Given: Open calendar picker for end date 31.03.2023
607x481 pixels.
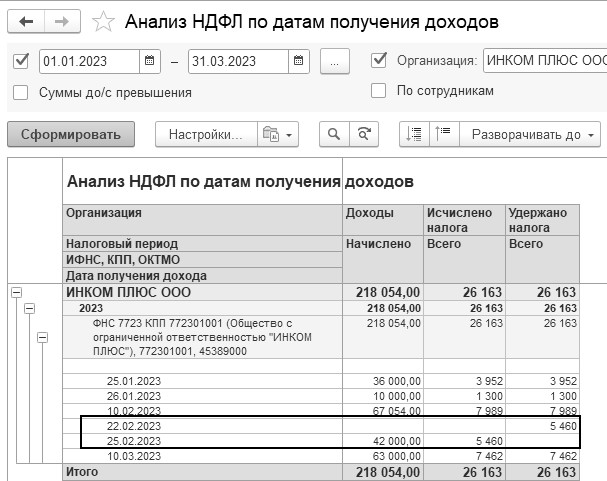Looking at the screenshot, I should [x=298, y=61].
